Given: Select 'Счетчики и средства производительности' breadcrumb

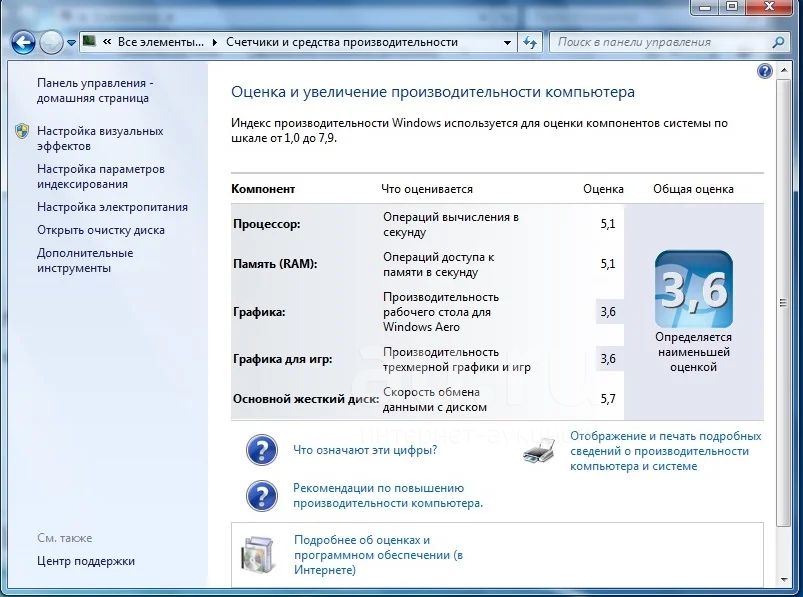Looking at the screenshot, I should 342,42.
